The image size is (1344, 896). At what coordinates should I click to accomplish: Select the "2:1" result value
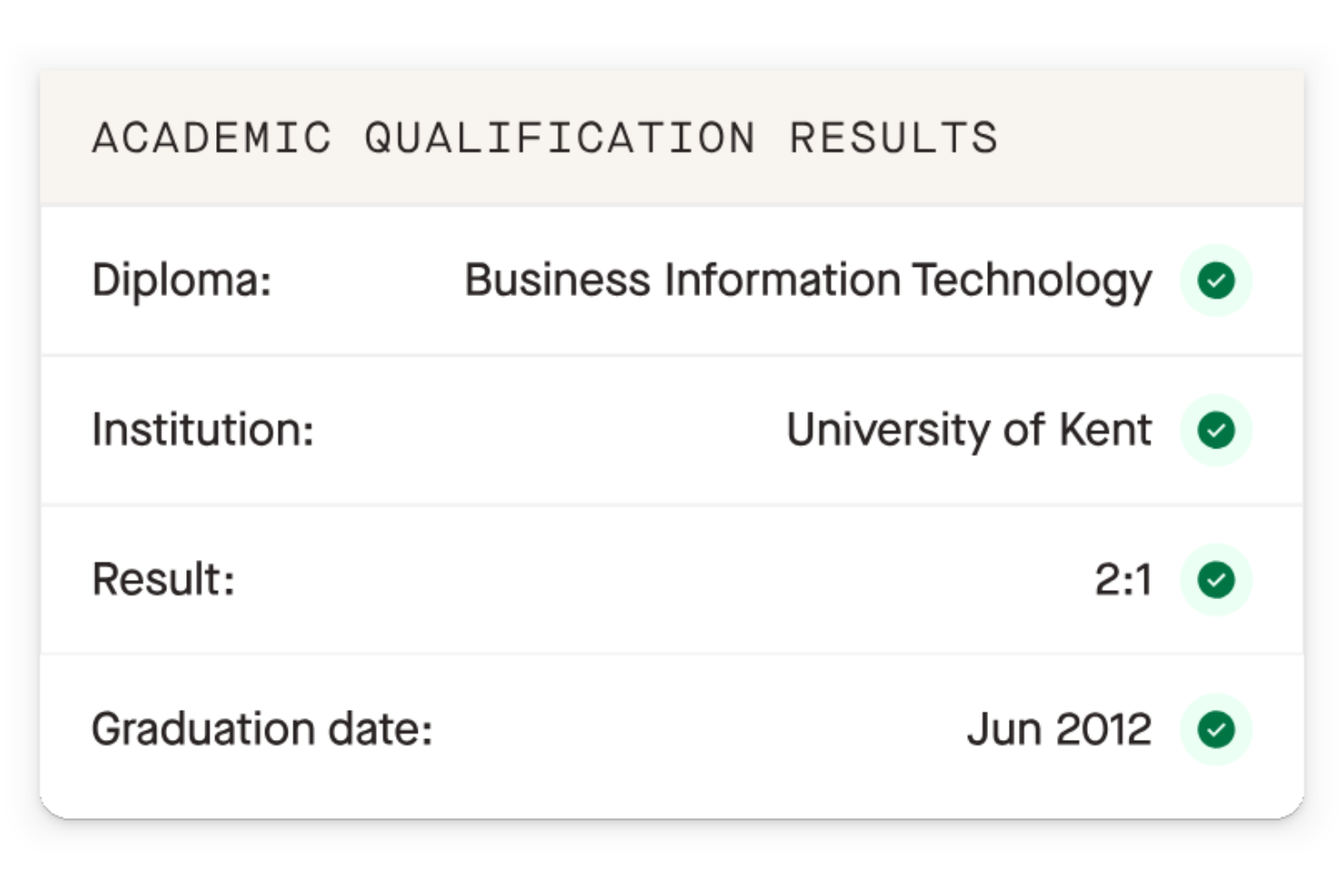click(1123, 579)
